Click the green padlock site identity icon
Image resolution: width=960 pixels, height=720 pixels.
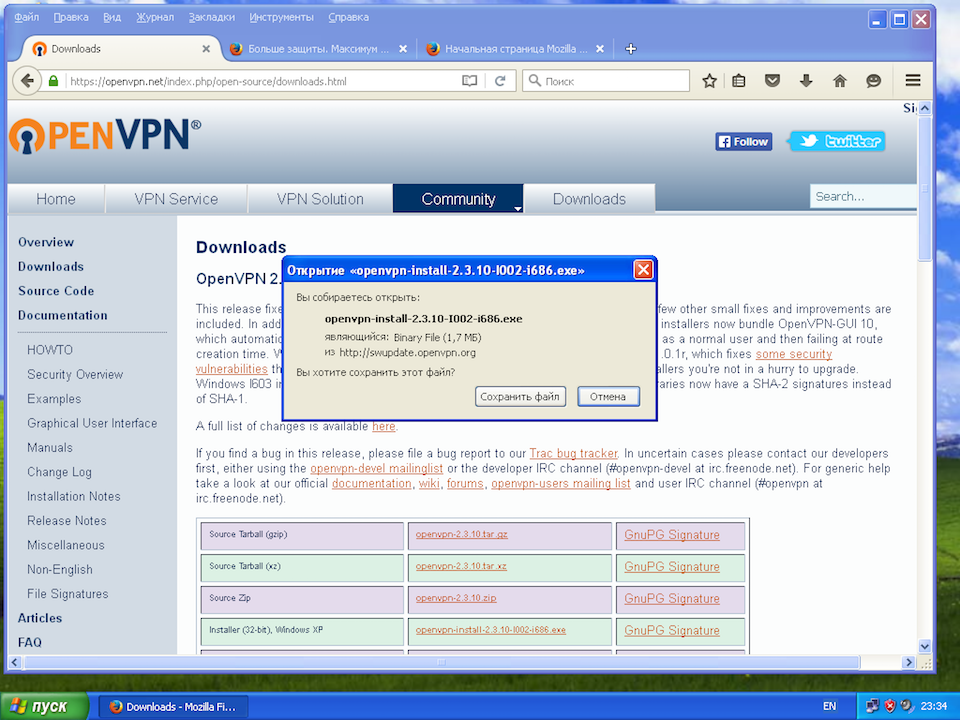(53, 81)
